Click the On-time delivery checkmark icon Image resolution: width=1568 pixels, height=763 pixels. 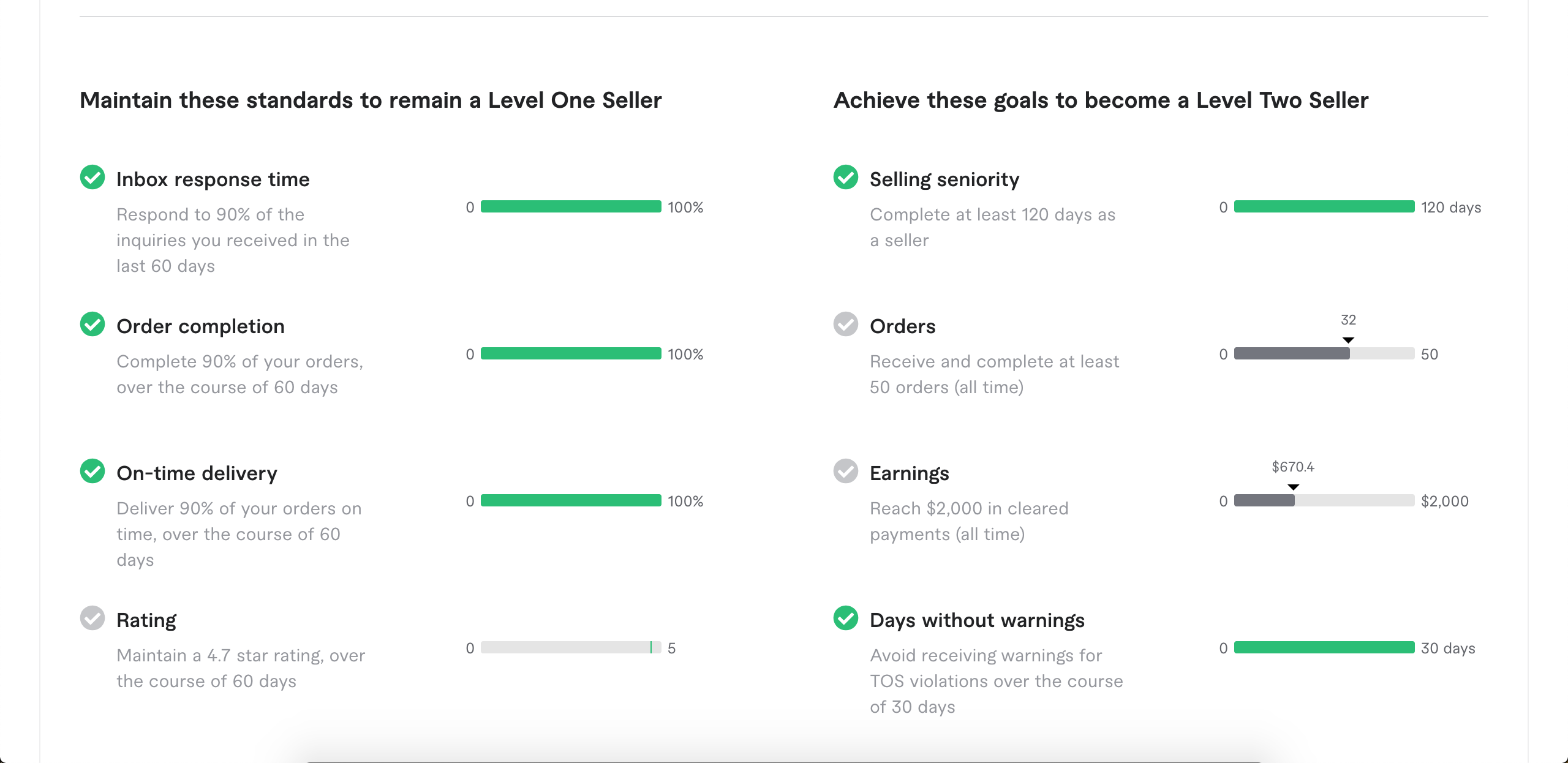(93, 472)
